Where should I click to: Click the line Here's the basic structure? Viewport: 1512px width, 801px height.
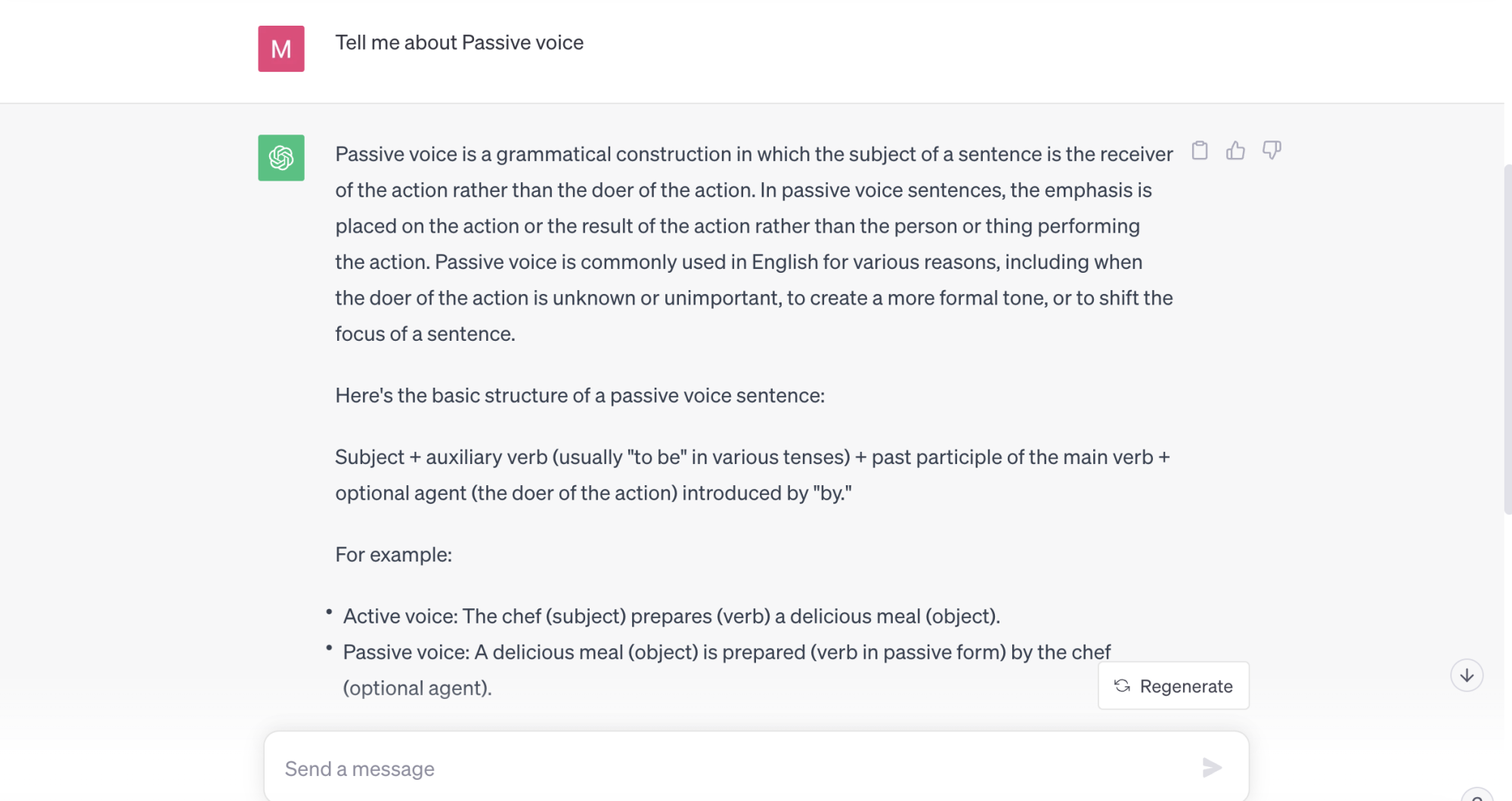[x=580, y=395]
